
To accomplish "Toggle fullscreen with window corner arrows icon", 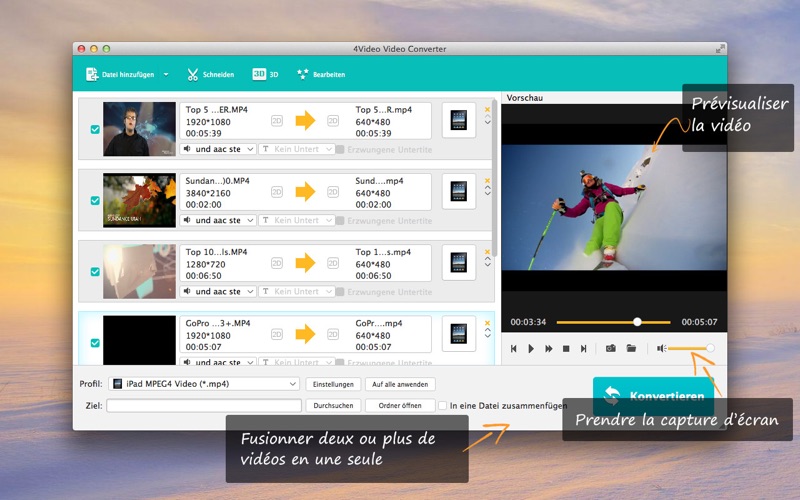I will 720,49.
